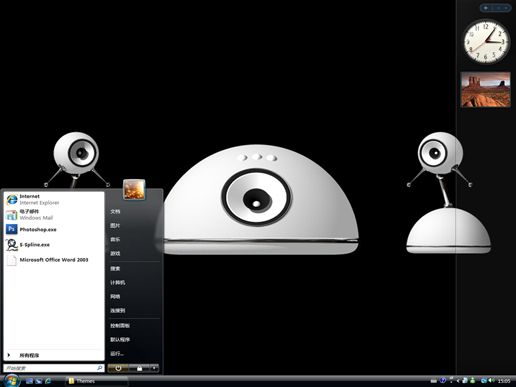
Task: Lock the computer with the padlock button
Action: coord(139,368)
